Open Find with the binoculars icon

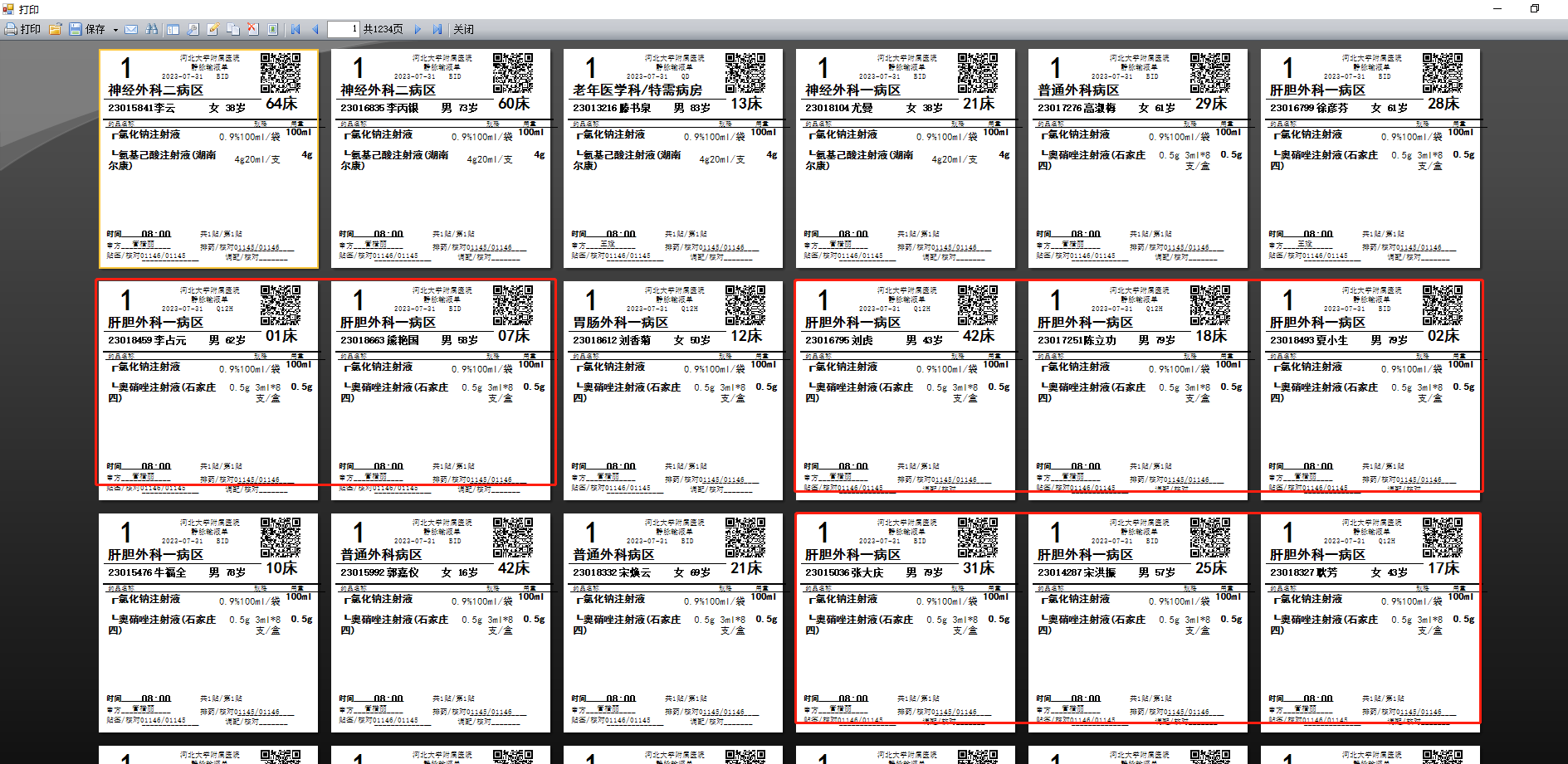[x=151, y=29]
